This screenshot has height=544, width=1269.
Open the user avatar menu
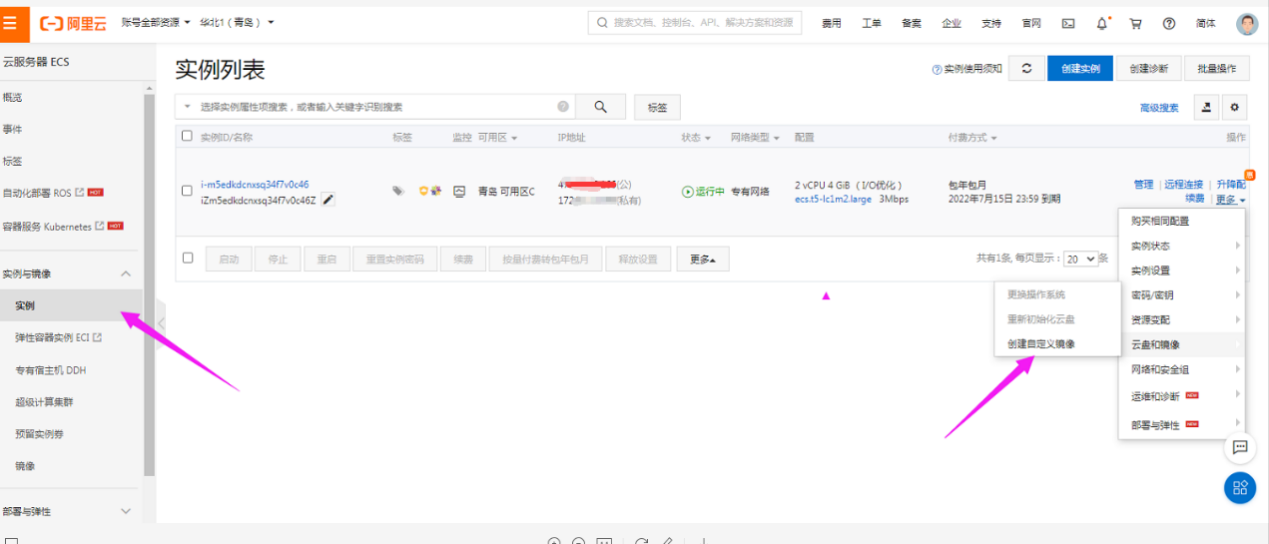coord(1246,23)
